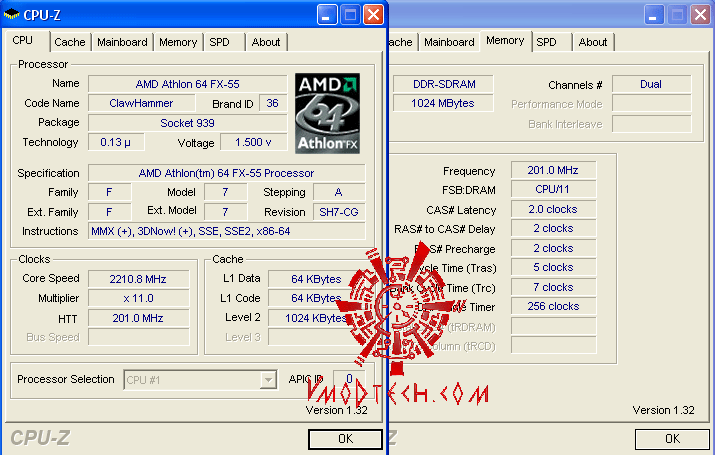Screen dimensions: 715x455
Task: Open the Cache tab in the left window
Action: [70, 42]
